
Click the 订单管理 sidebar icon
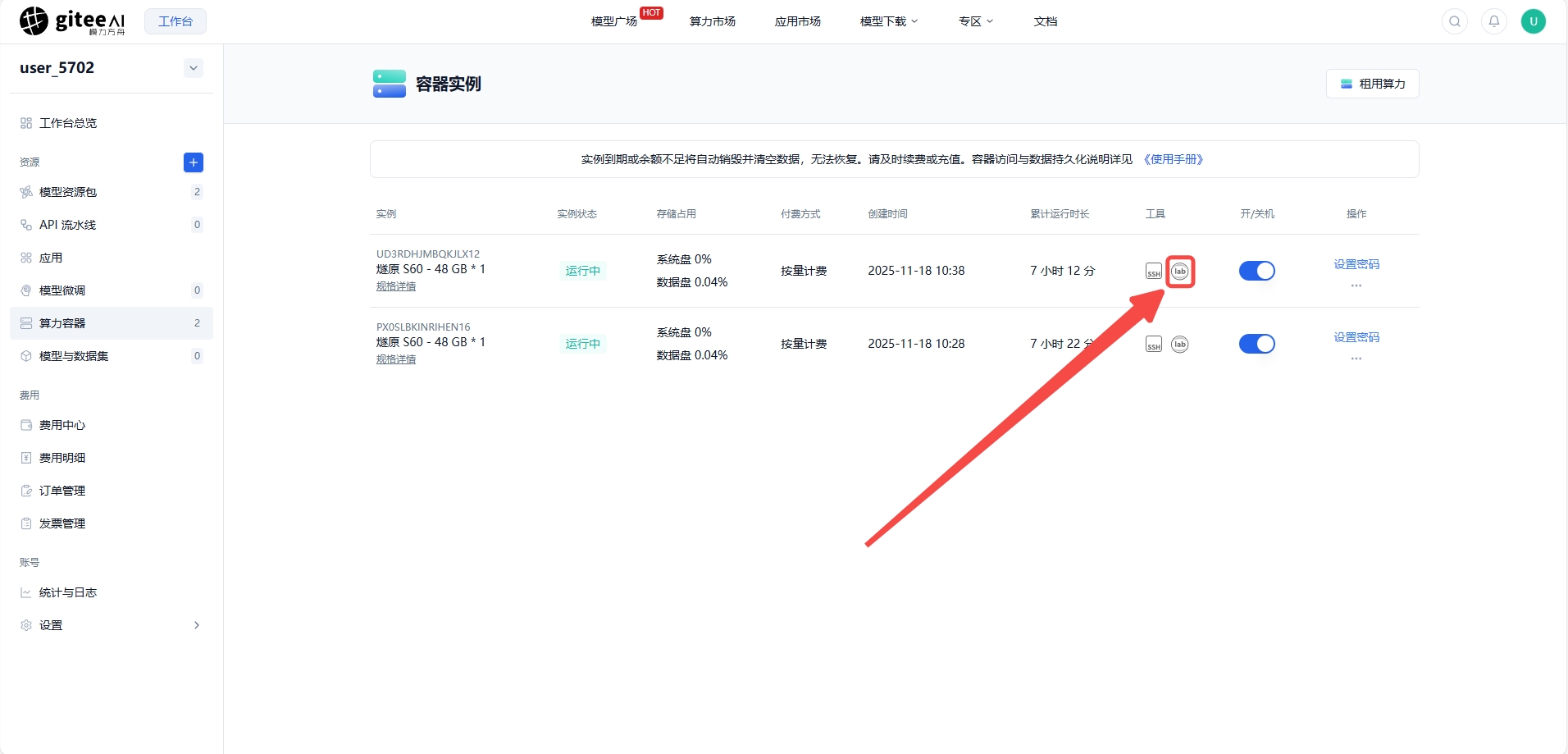(26, 491)
